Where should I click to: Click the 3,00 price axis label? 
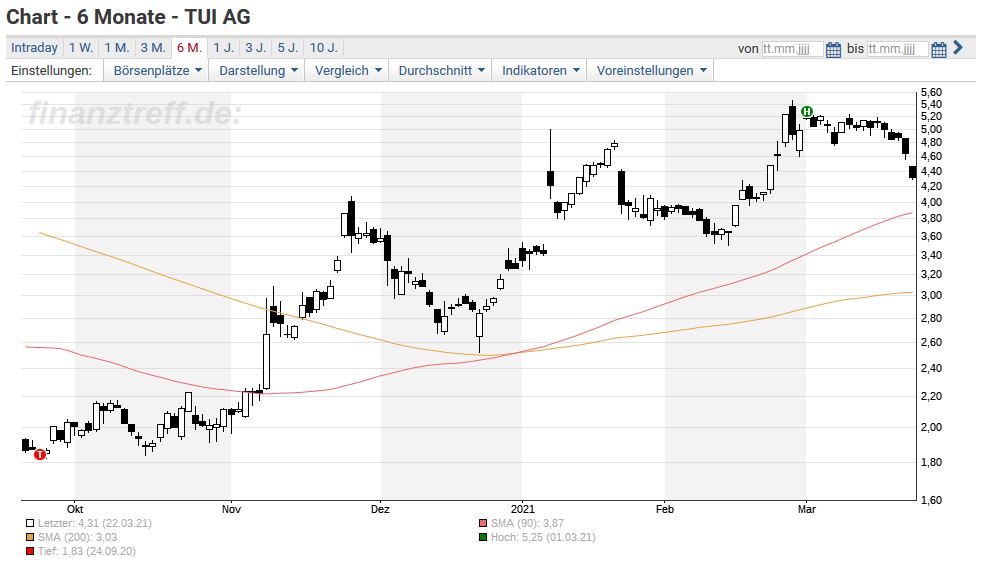pos(931,295)
